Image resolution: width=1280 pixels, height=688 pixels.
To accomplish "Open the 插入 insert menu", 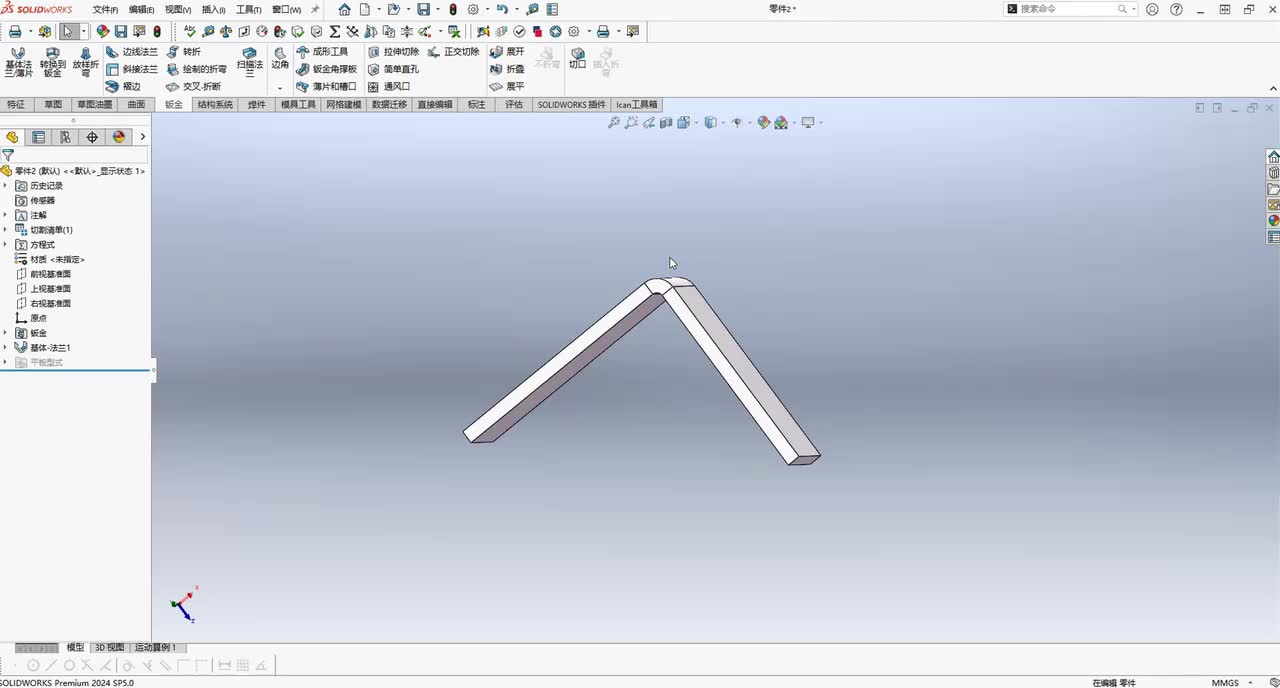I will tap(213, 9).
